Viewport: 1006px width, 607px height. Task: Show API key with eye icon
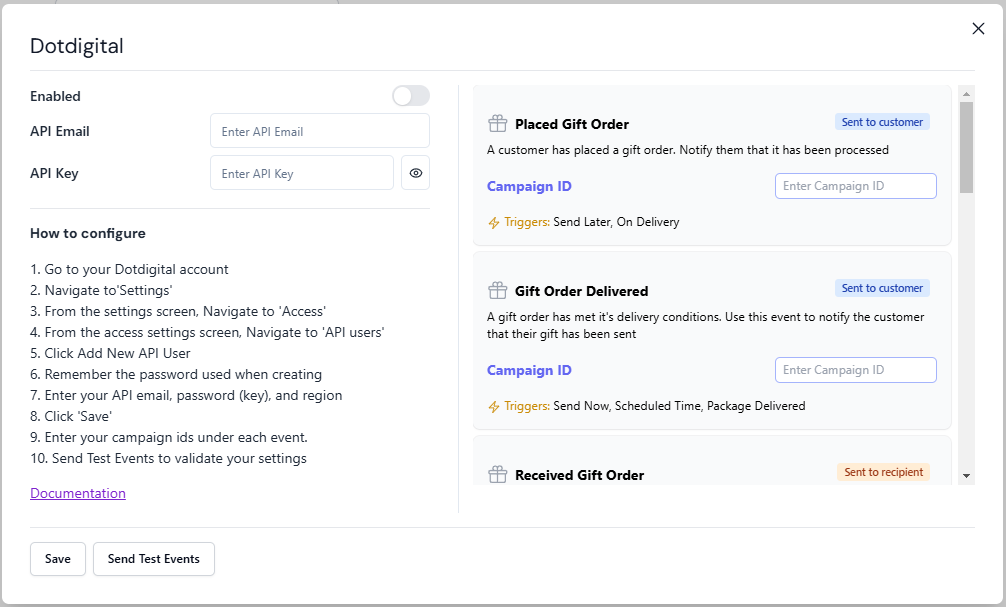coord(416,173)
